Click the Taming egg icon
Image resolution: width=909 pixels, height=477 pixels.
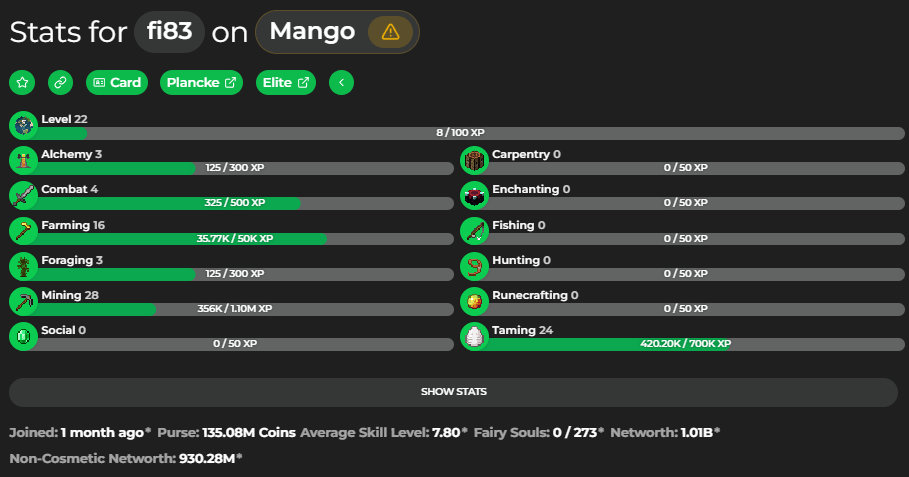point(475,336)
